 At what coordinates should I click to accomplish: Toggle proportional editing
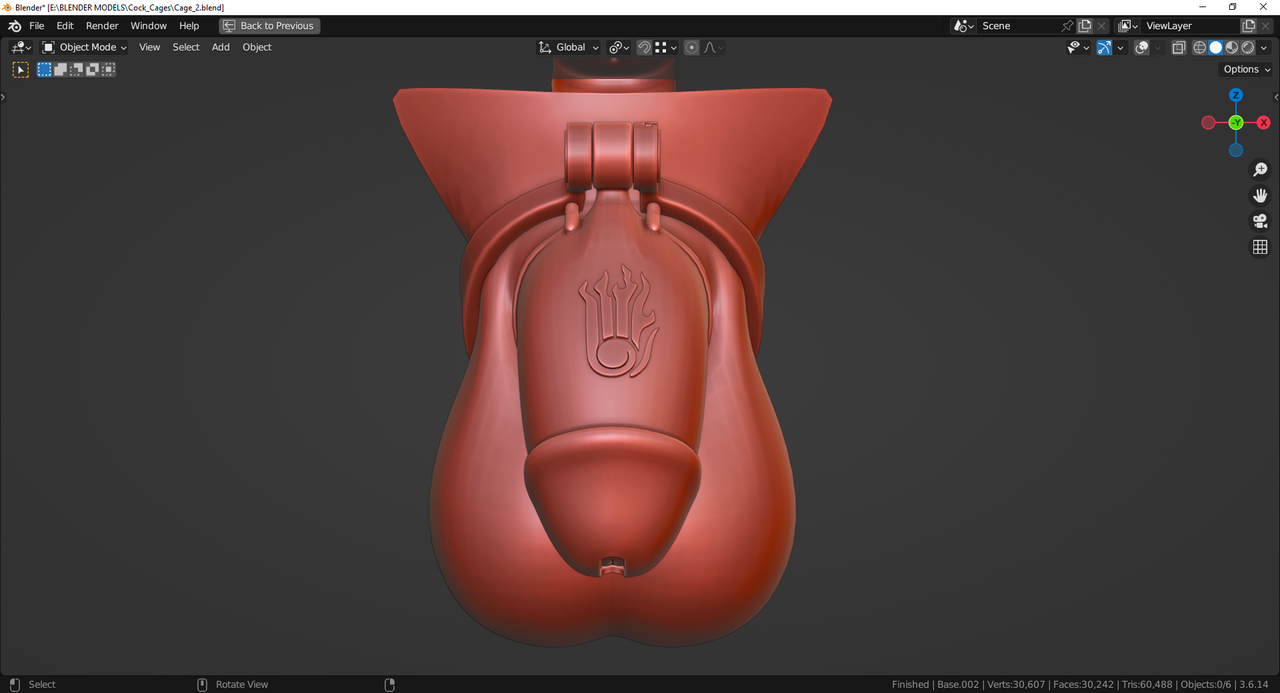click(x=692, y=47)
